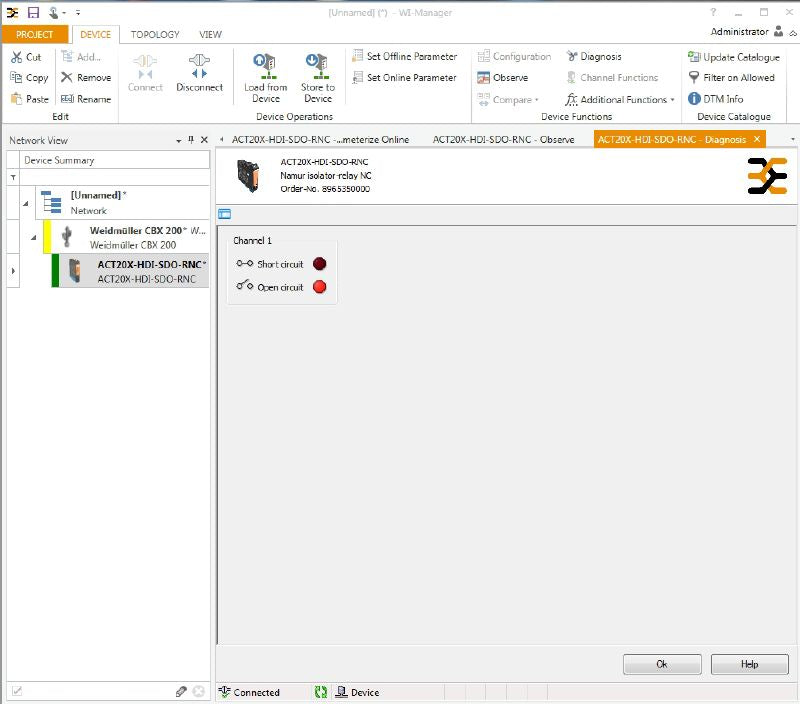Collapse the Weidmüller CBX 200 tree node
800x704 pixels.
point(33,237)
